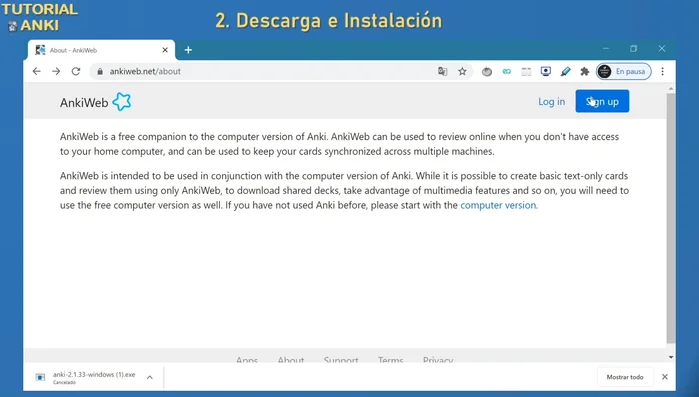Click the scrollbar down arrow

tap(671, 357)
